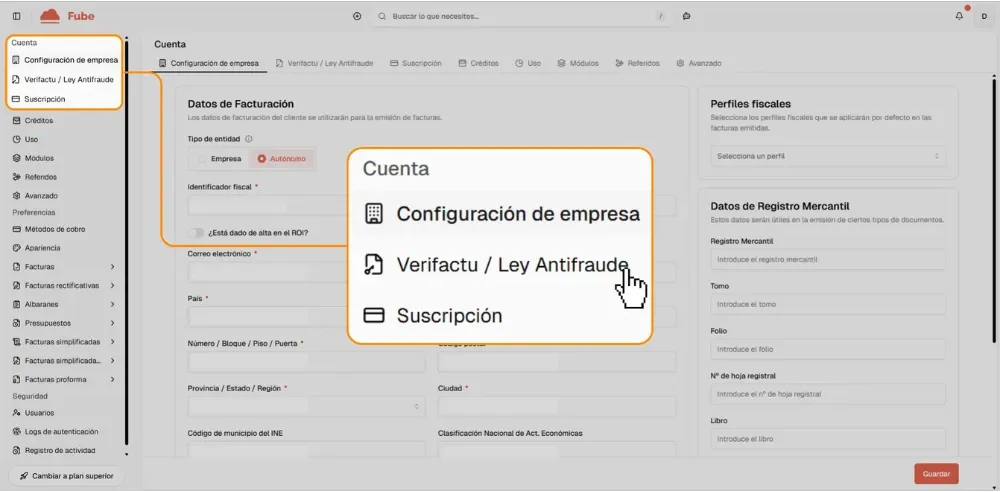
Task: Click the Clasificación Nacional de Act. Económicas field
Action: (x=557, y=451)
